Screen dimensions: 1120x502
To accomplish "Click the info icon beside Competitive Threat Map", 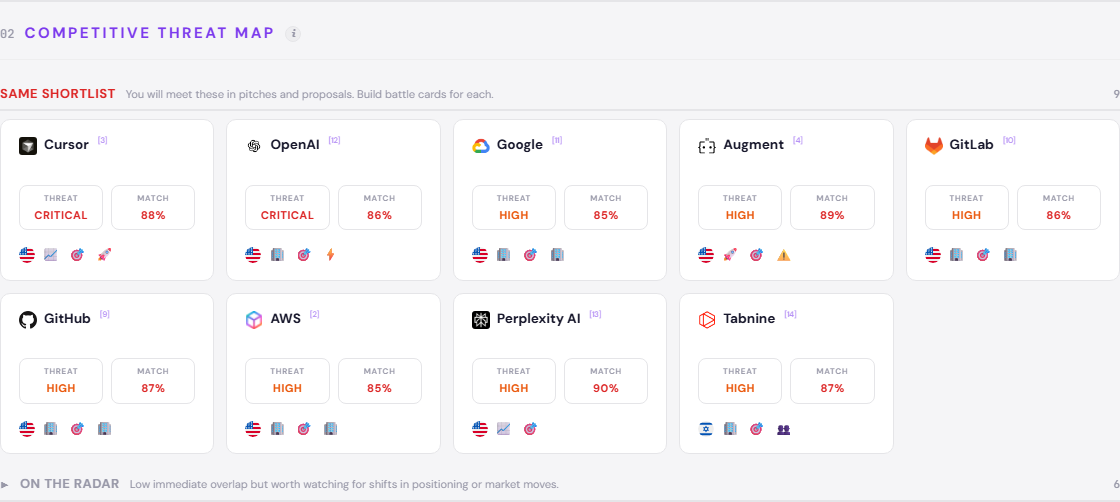I will (x=293, y=34).
